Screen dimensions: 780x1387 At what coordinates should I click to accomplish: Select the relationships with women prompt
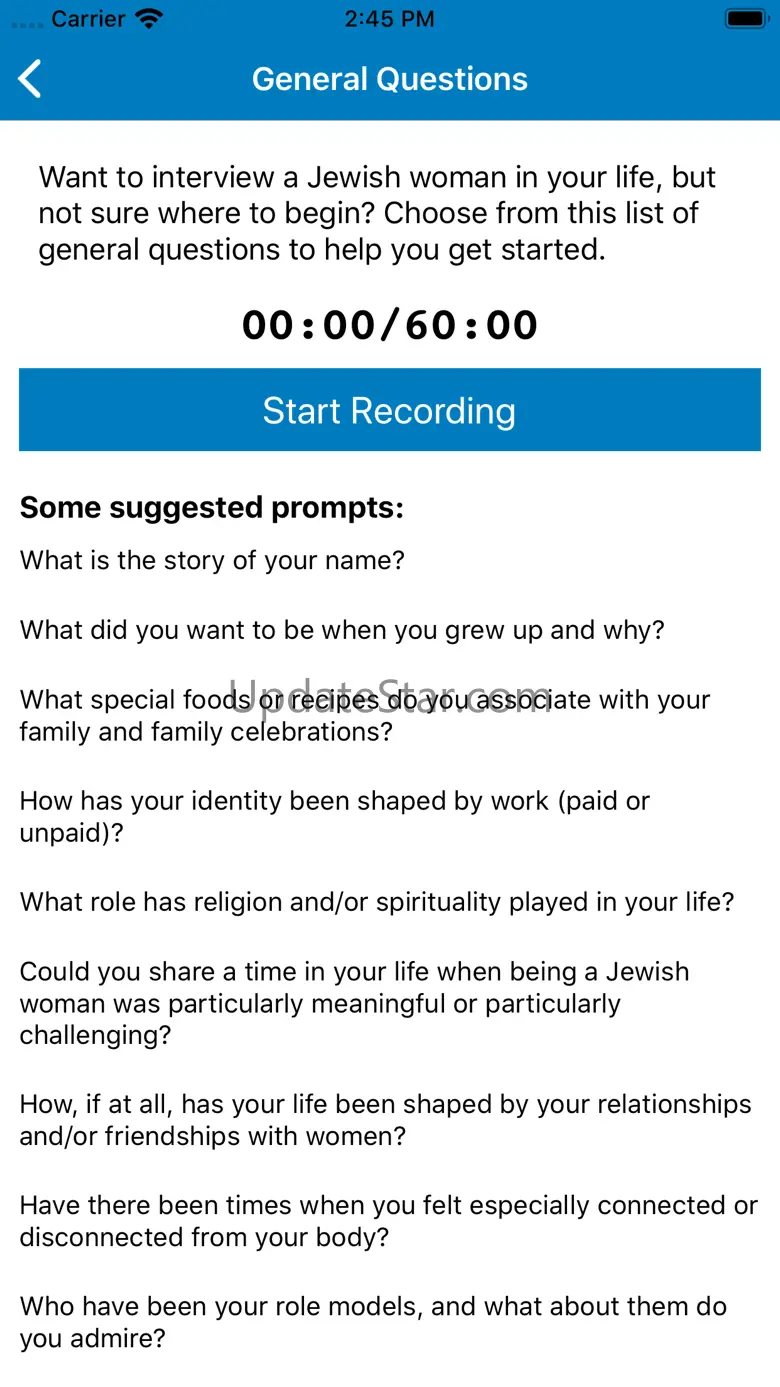pos(385,1120)
